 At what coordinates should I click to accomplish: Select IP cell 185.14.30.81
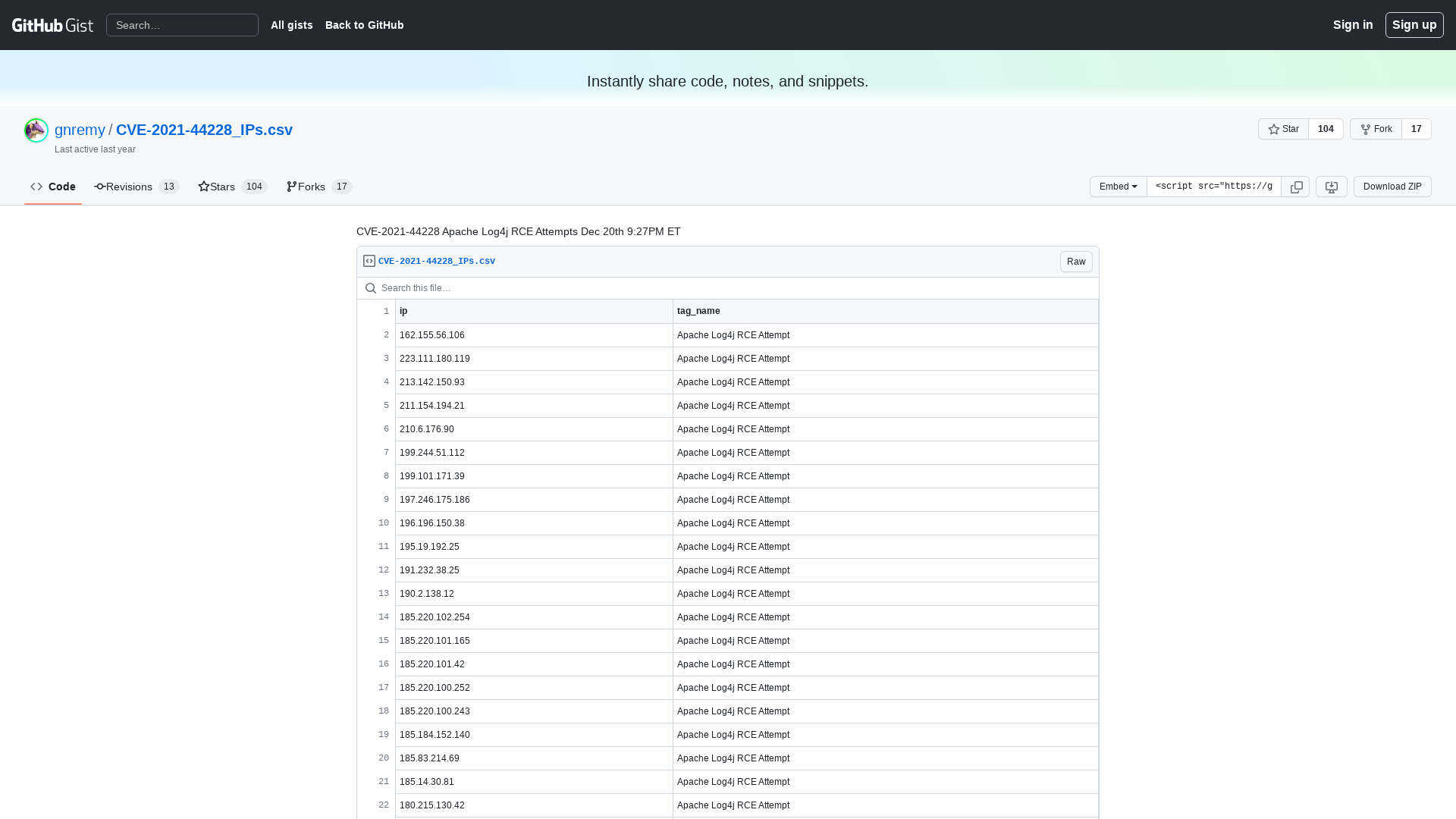pos(534,782)
